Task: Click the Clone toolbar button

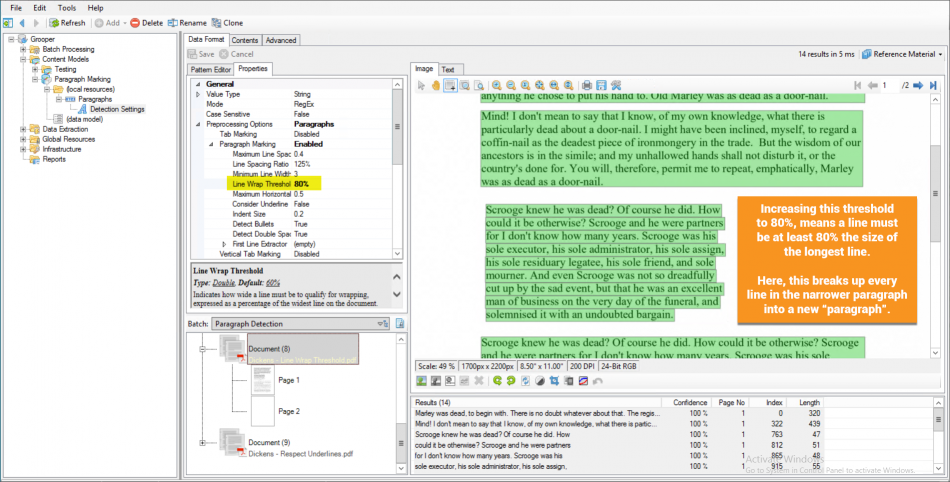Action: [227, 22]
